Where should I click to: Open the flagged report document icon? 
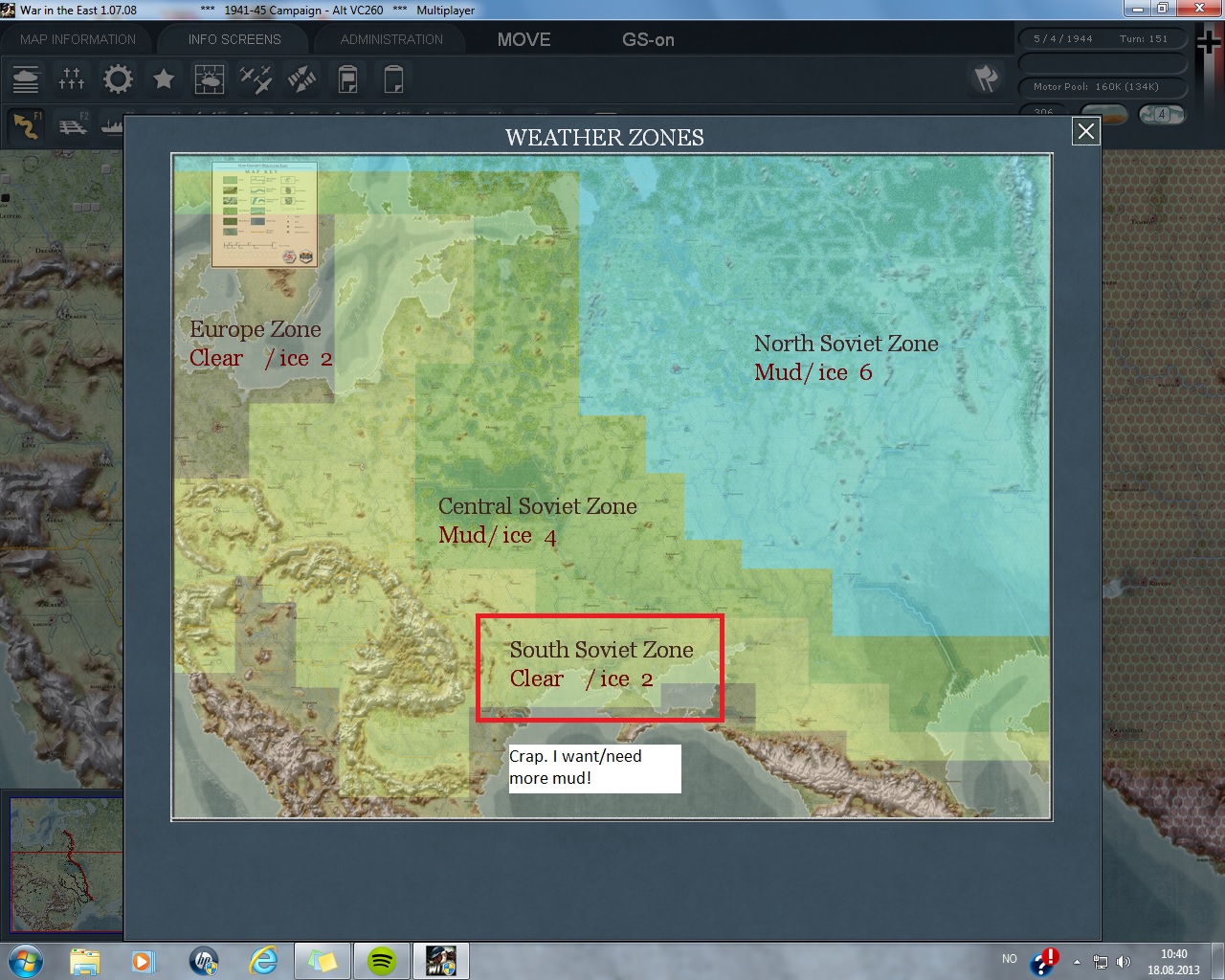coord(347,78)
